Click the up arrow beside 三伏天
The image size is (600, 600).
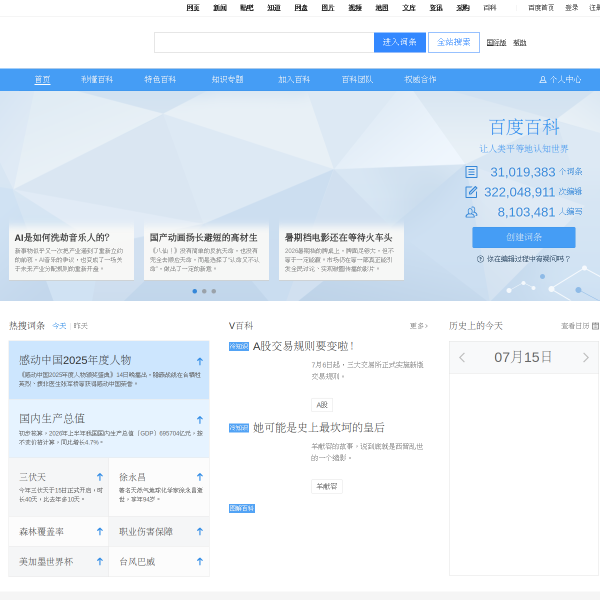(100, 477)
